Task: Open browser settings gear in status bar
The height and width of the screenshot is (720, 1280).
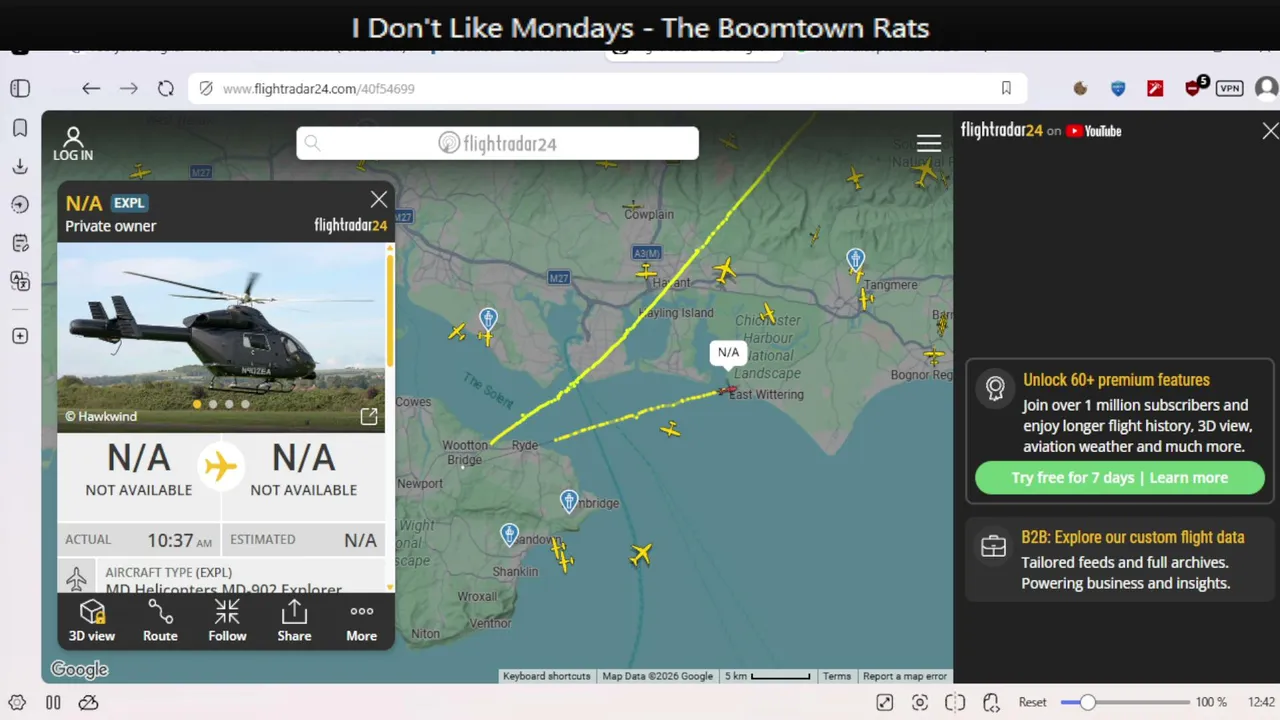Action: click(17, 702)
